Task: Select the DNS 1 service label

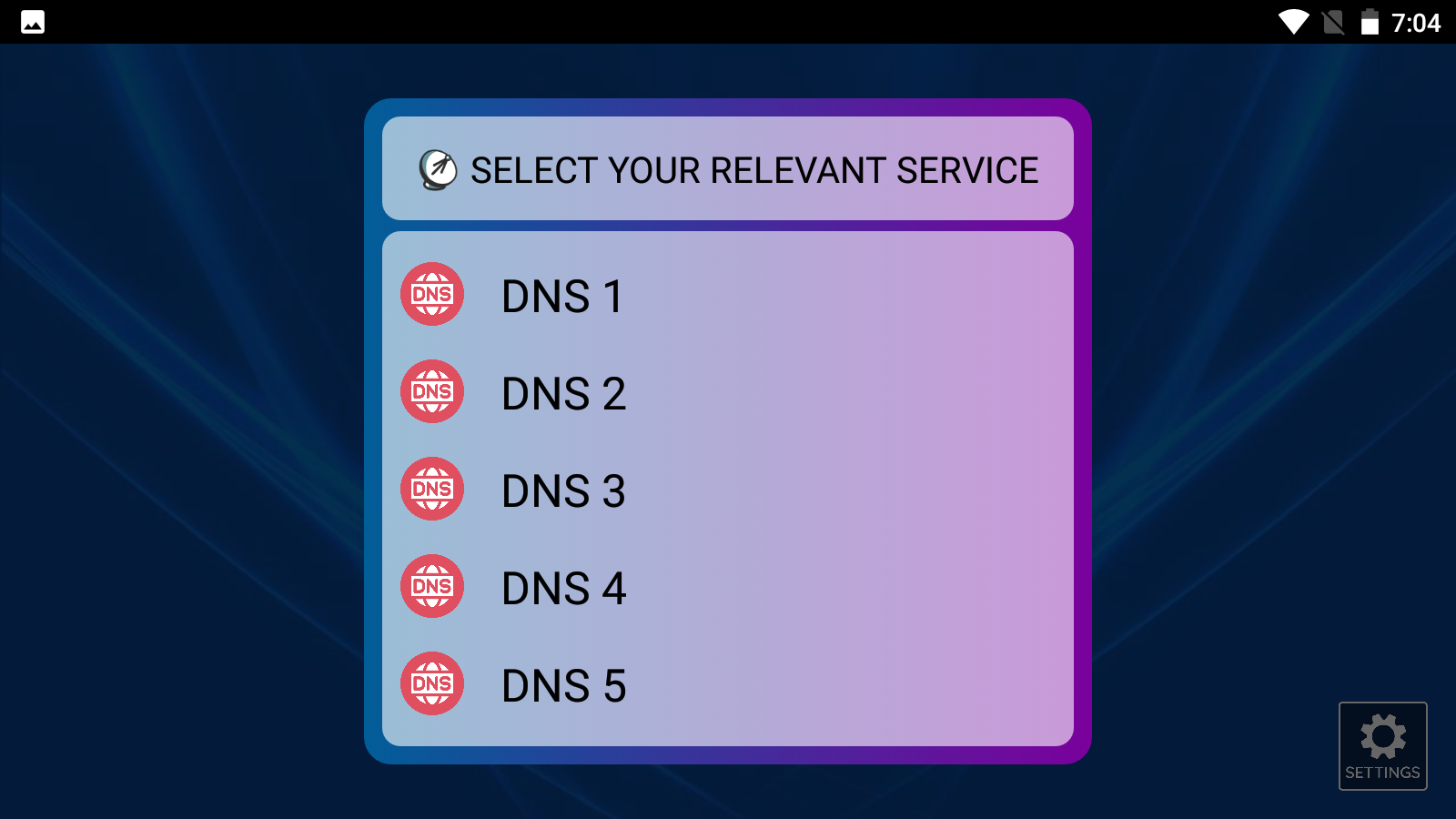Action: click(x=562, y=297)
